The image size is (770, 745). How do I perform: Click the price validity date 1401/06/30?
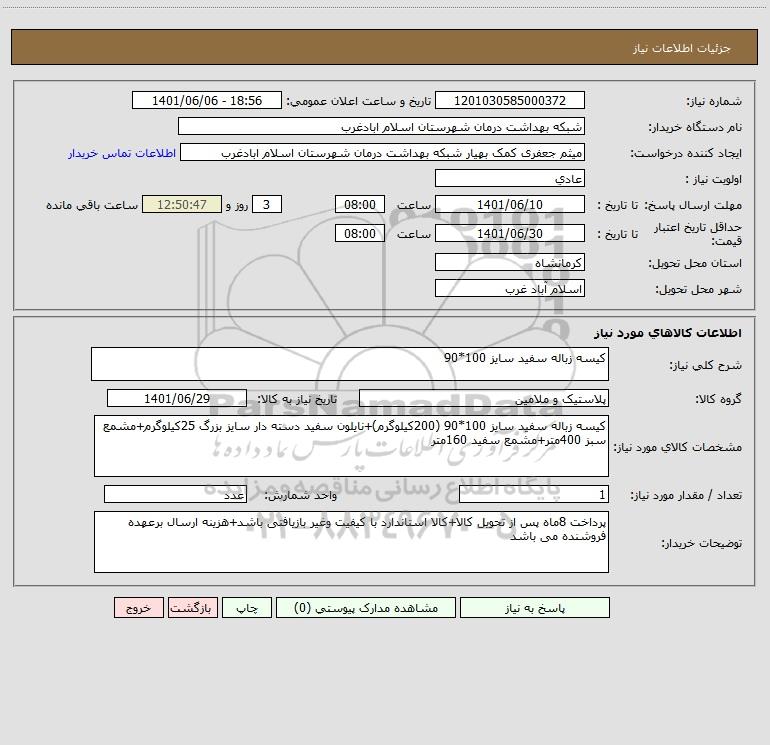510,233
